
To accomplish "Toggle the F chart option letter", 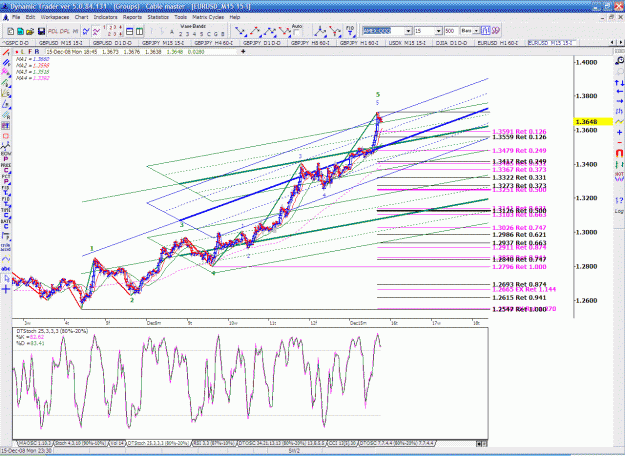I will pyautogui.click(x=30, y=52).
